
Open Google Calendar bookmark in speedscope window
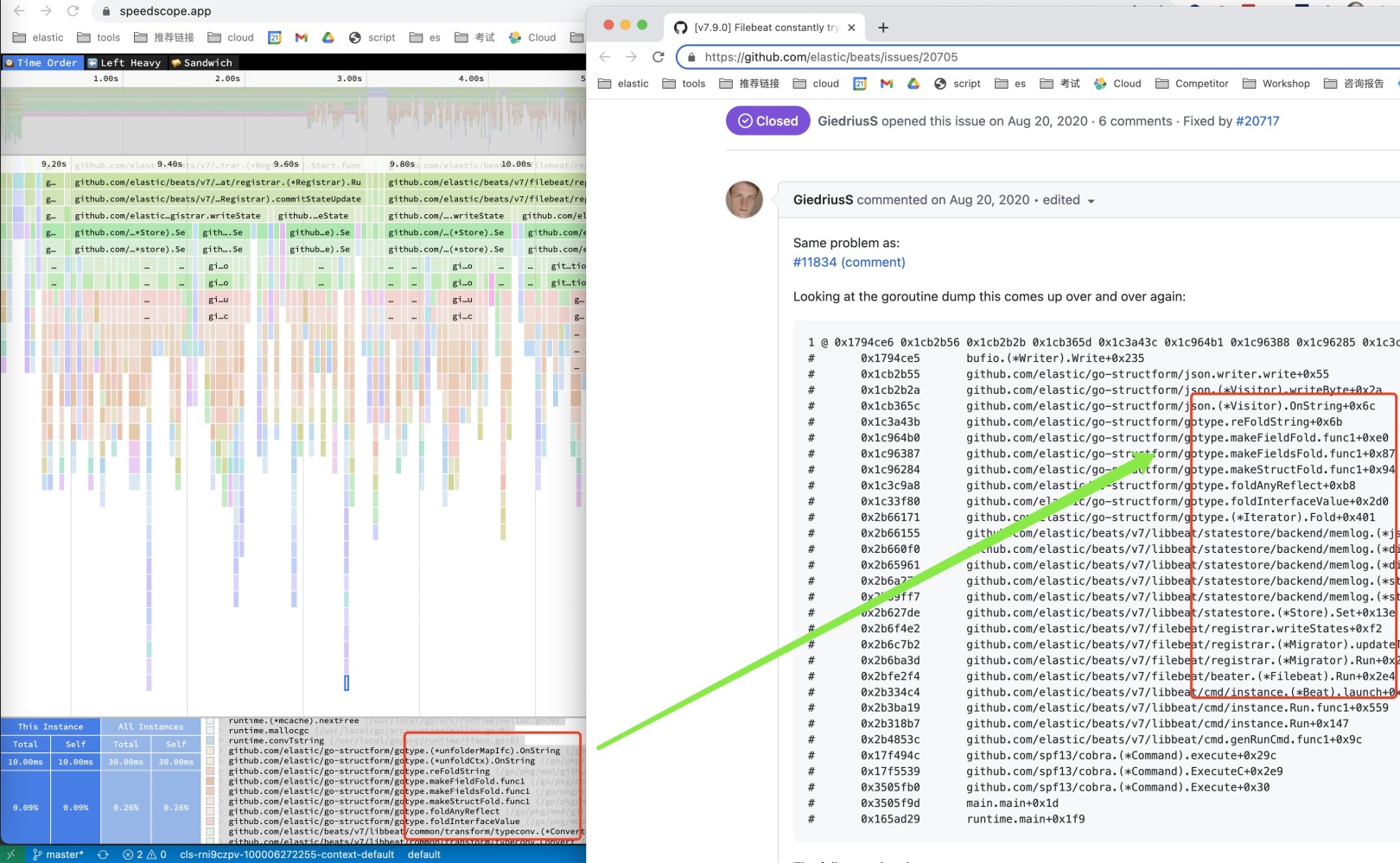pos(275,37)
